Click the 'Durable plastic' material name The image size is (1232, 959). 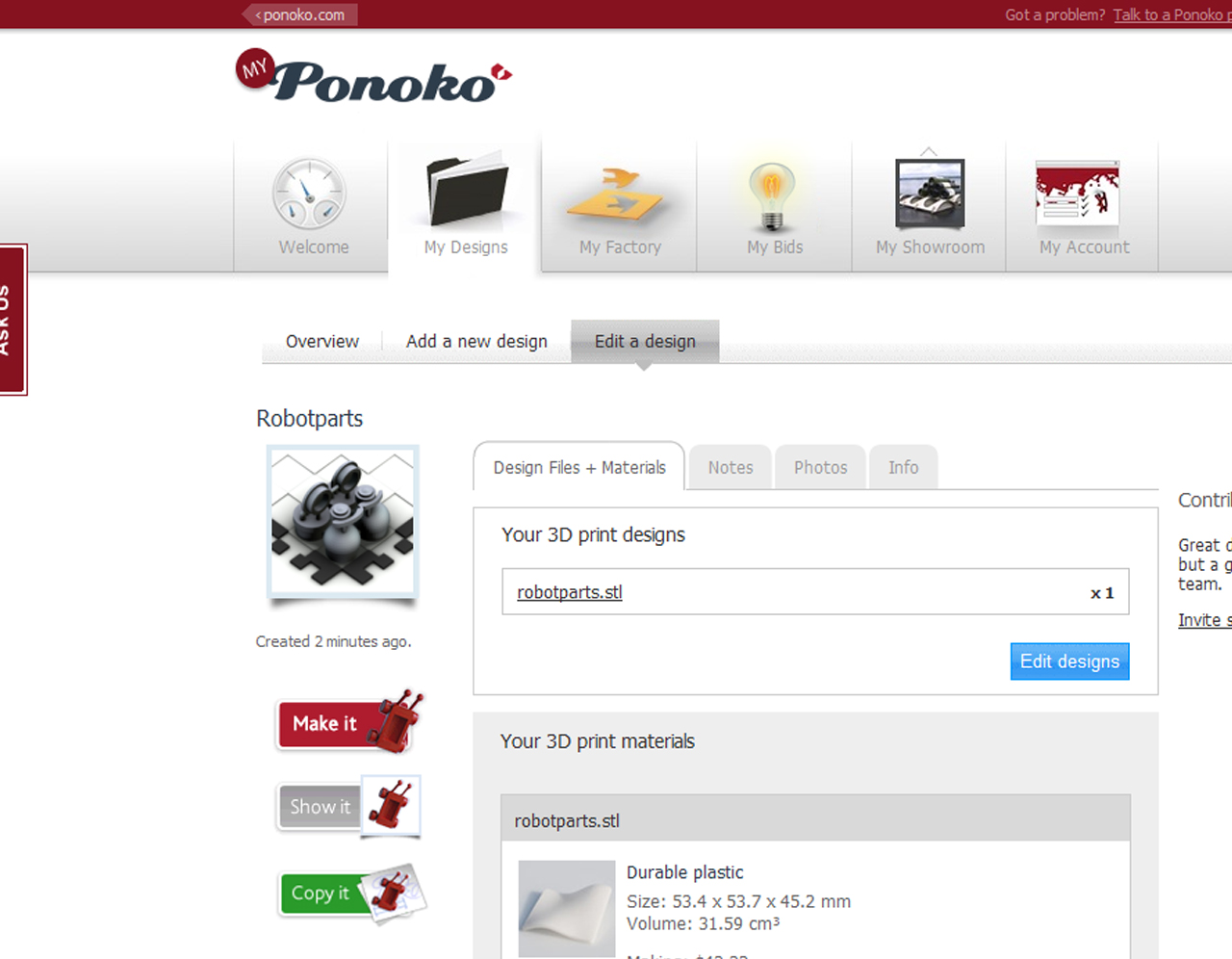[684, 872]
